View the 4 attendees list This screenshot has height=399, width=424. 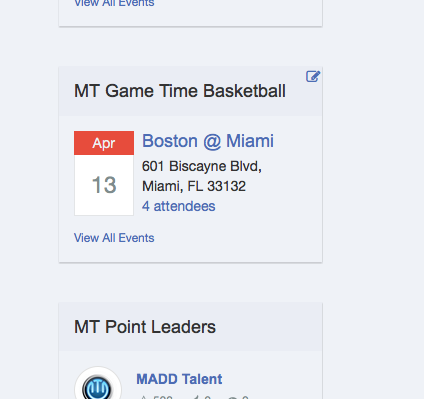click(179, 206)
